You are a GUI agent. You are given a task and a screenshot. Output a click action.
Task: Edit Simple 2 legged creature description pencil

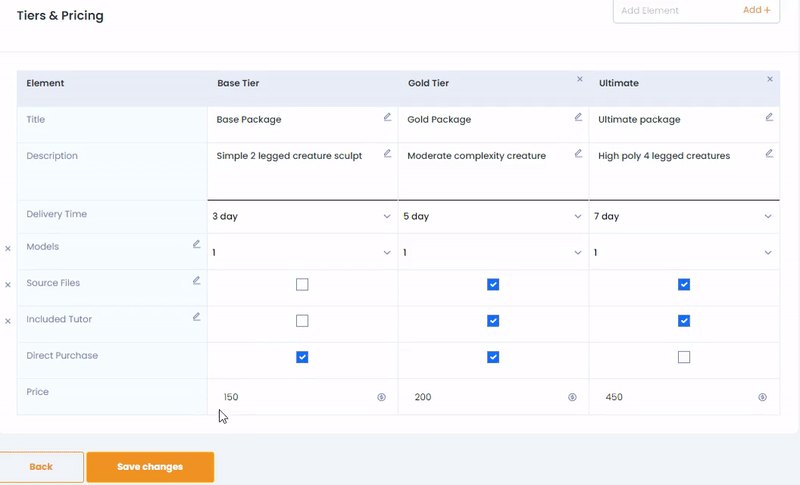point(387,154)
